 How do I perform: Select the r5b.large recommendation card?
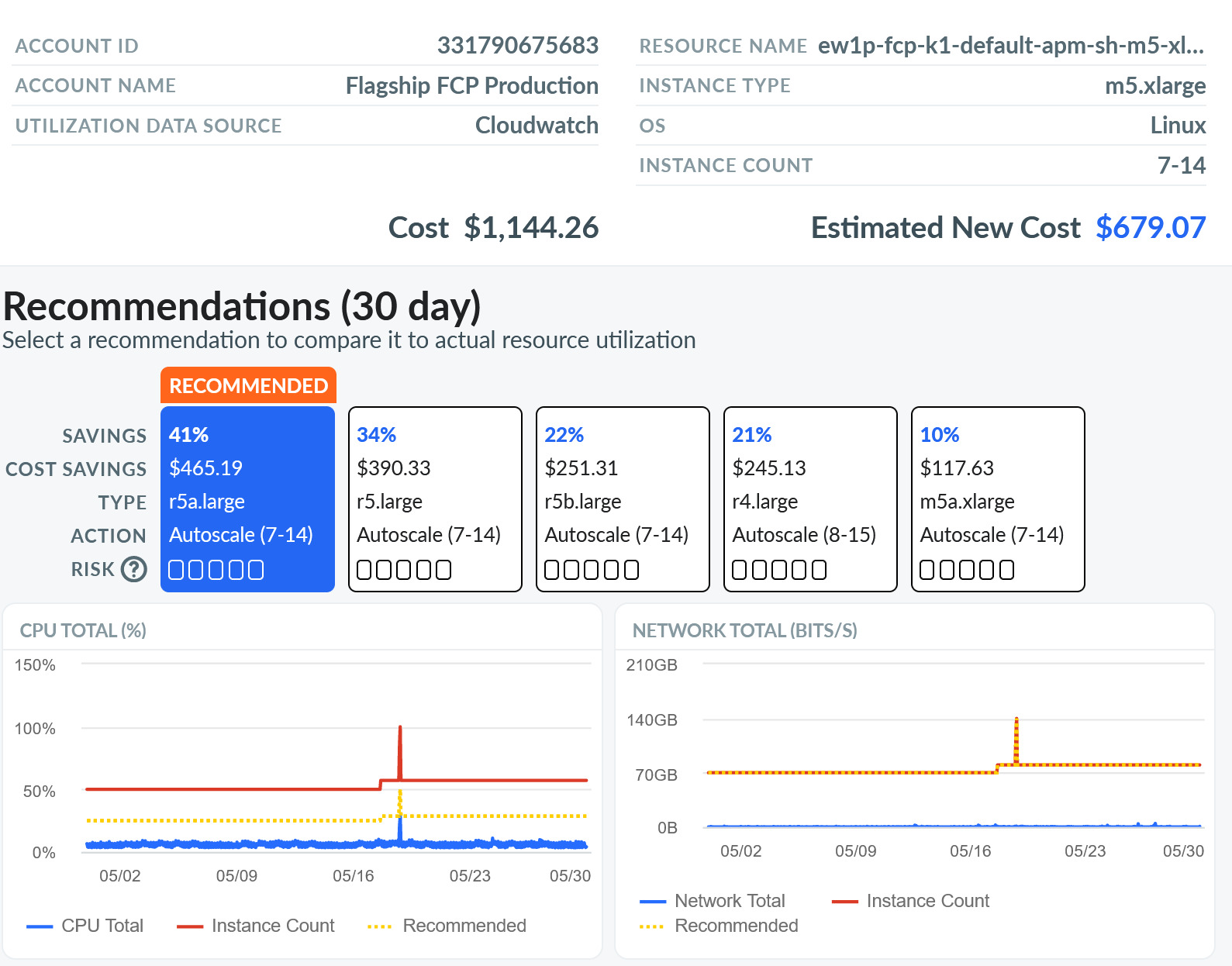click(623, 499)
